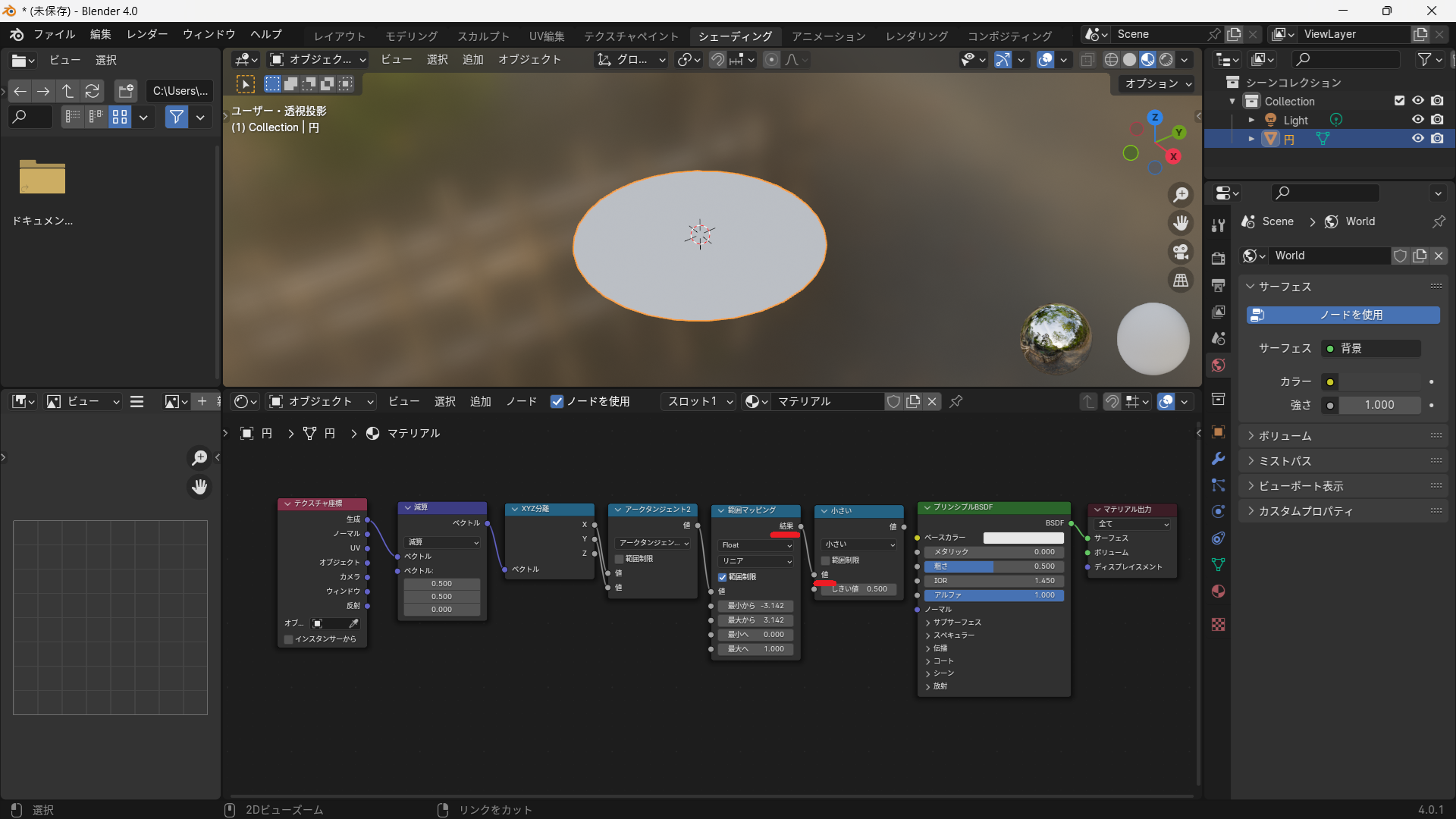Image resolution: width=1456 pixels, height=819 pixels.
Task: Open the World properties tab icon
Action: coord(1218,366)
